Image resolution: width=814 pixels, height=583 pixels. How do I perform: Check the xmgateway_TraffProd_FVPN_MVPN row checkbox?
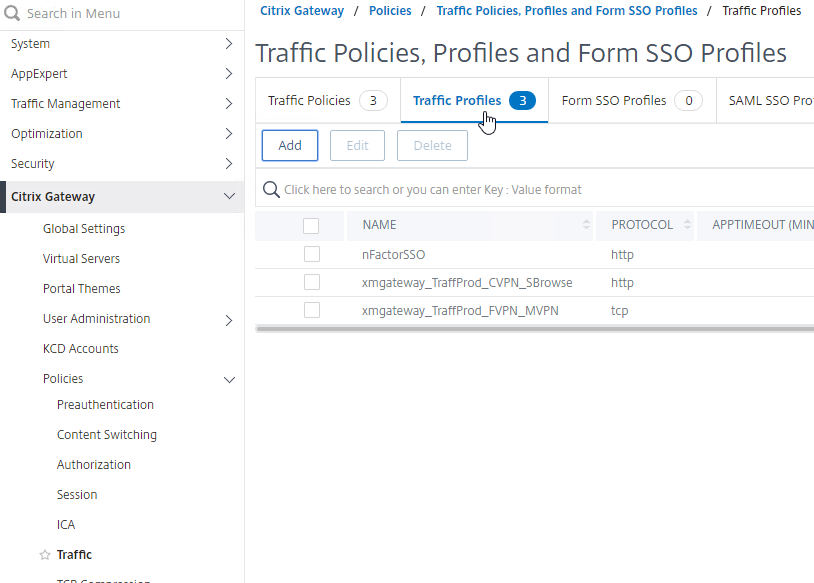[x=312, y=310]
